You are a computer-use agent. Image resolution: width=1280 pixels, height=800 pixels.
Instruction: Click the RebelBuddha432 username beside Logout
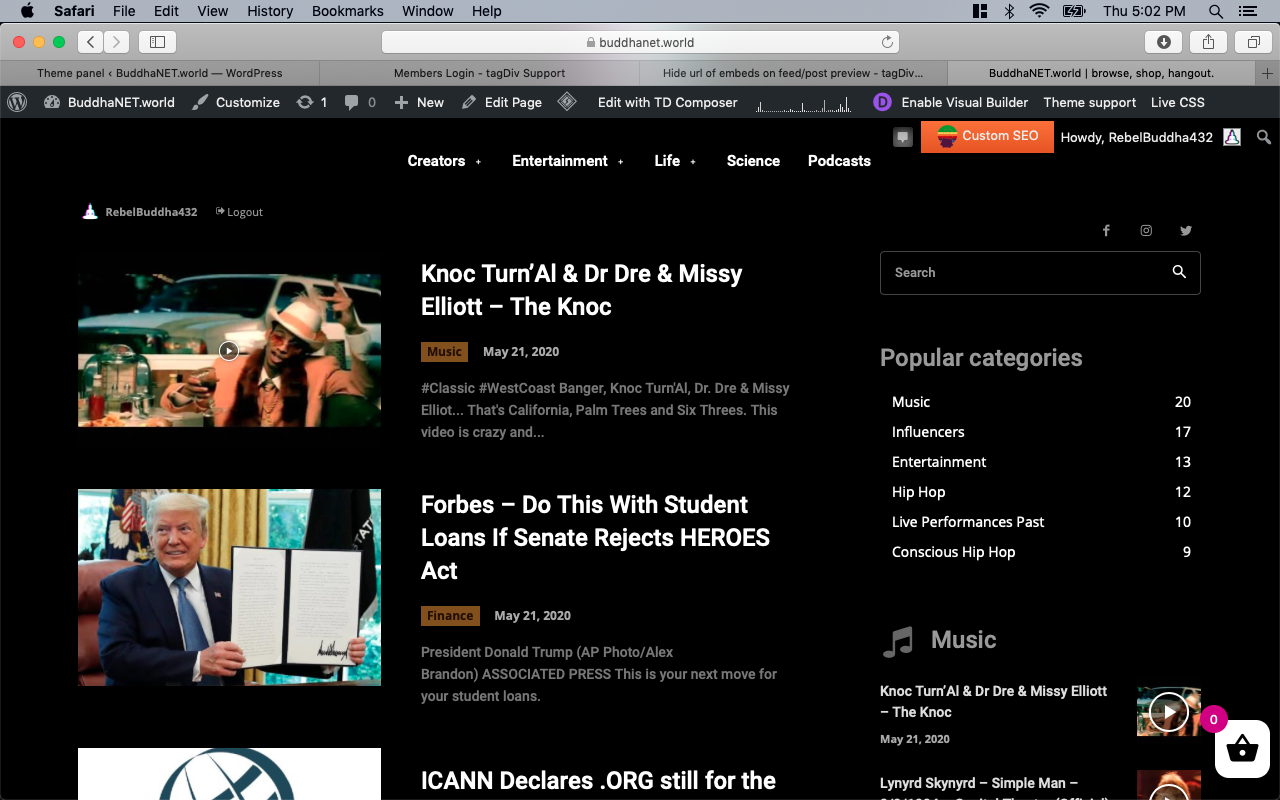151,212
